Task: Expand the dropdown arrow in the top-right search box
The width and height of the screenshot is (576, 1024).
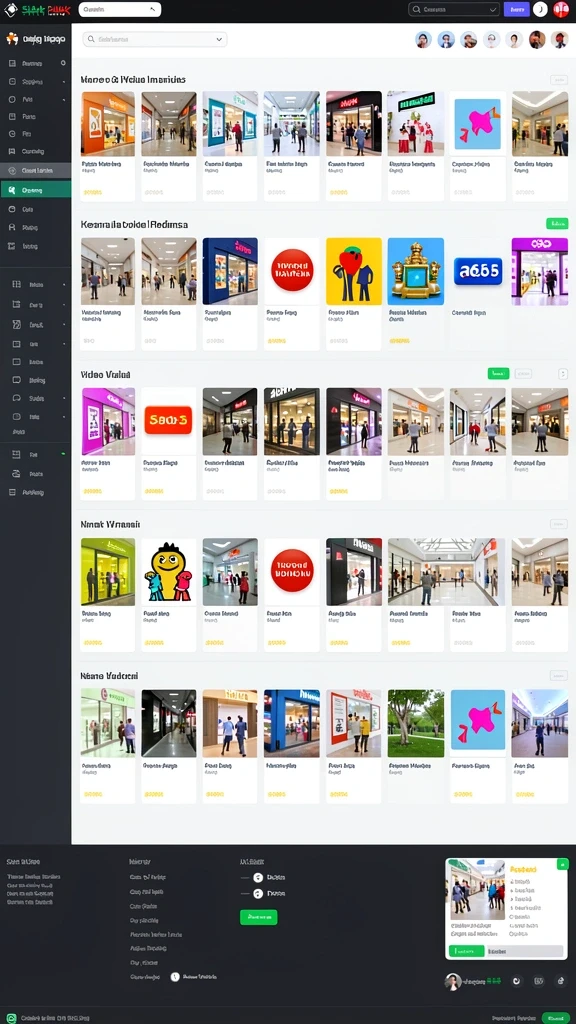Action: pos(492,9)
